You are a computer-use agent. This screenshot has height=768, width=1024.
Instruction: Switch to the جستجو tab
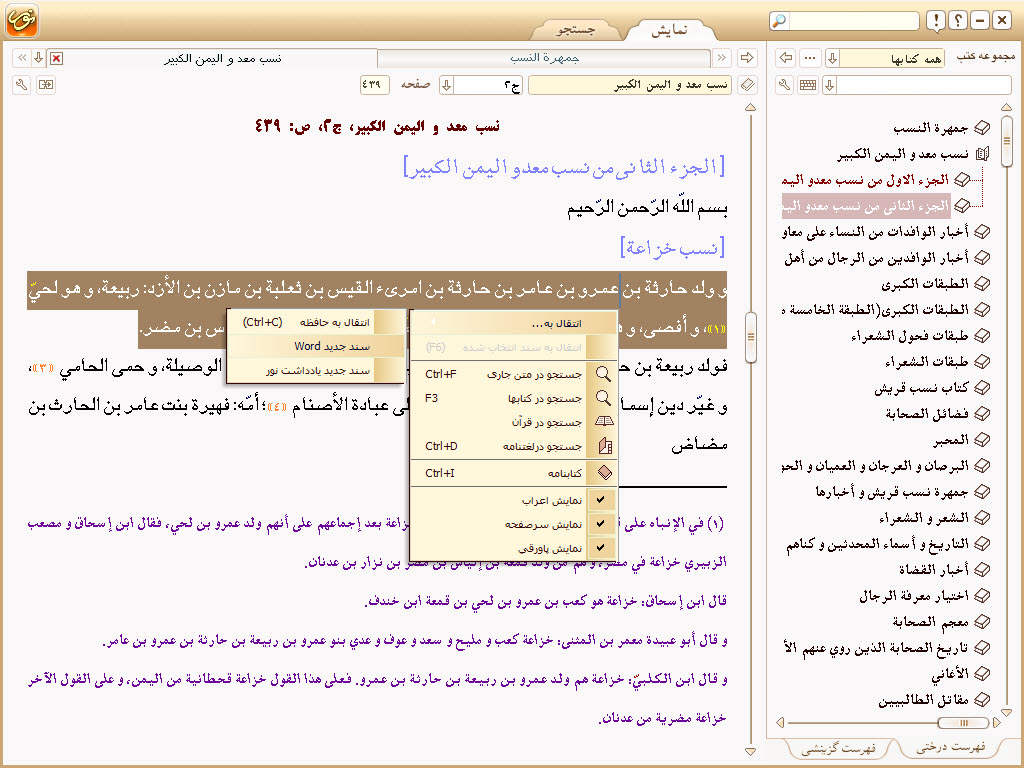[x=575, y=30]
